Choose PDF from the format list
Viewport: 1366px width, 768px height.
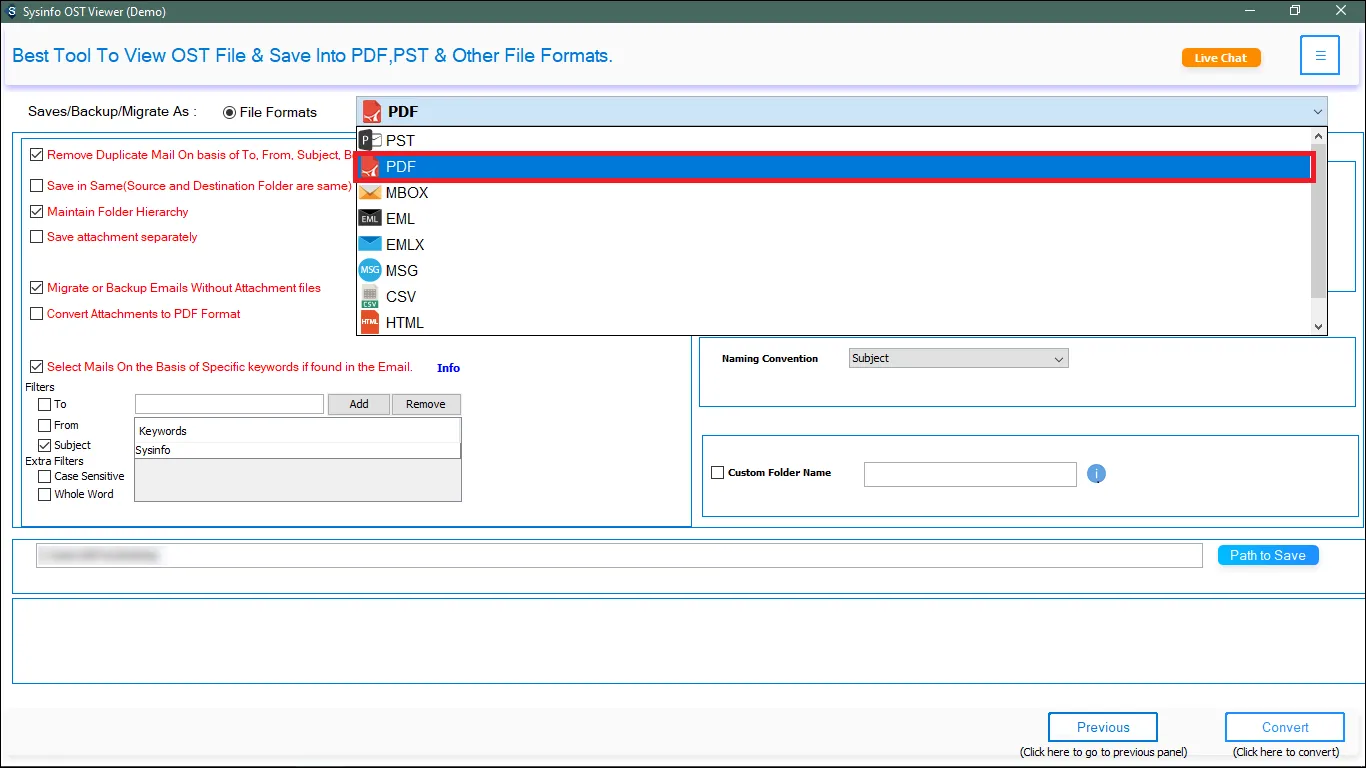pyautogui.click(x=834, y=167)
